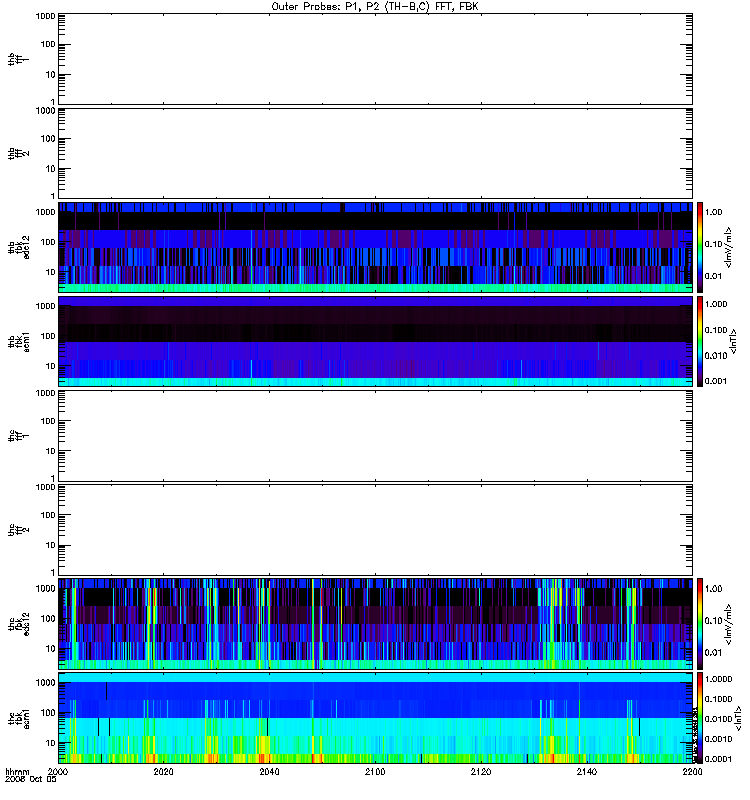Click inside the empty thc fff 2 panel
The height and width of the screenshot is (800, 750).
point(375,530)
